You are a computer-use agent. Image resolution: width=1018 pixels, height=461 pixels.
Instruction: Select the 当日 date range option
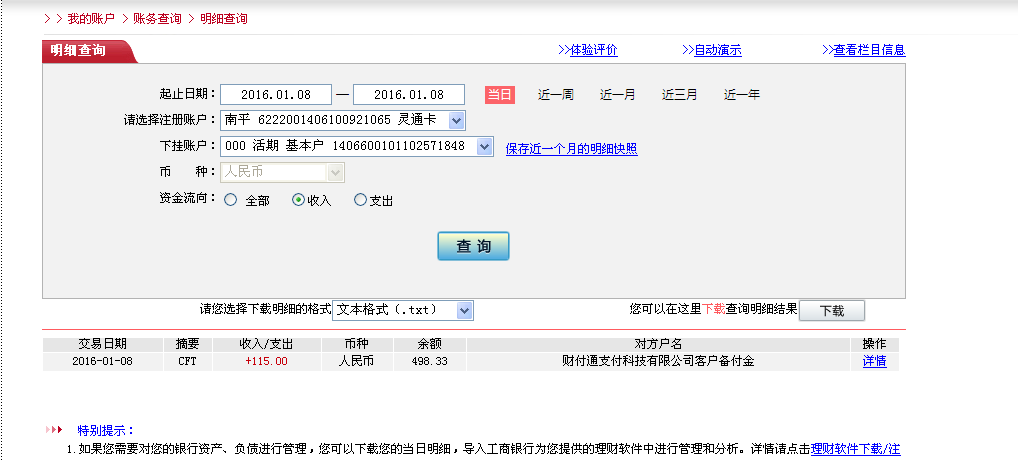click(x=500, y=95)
